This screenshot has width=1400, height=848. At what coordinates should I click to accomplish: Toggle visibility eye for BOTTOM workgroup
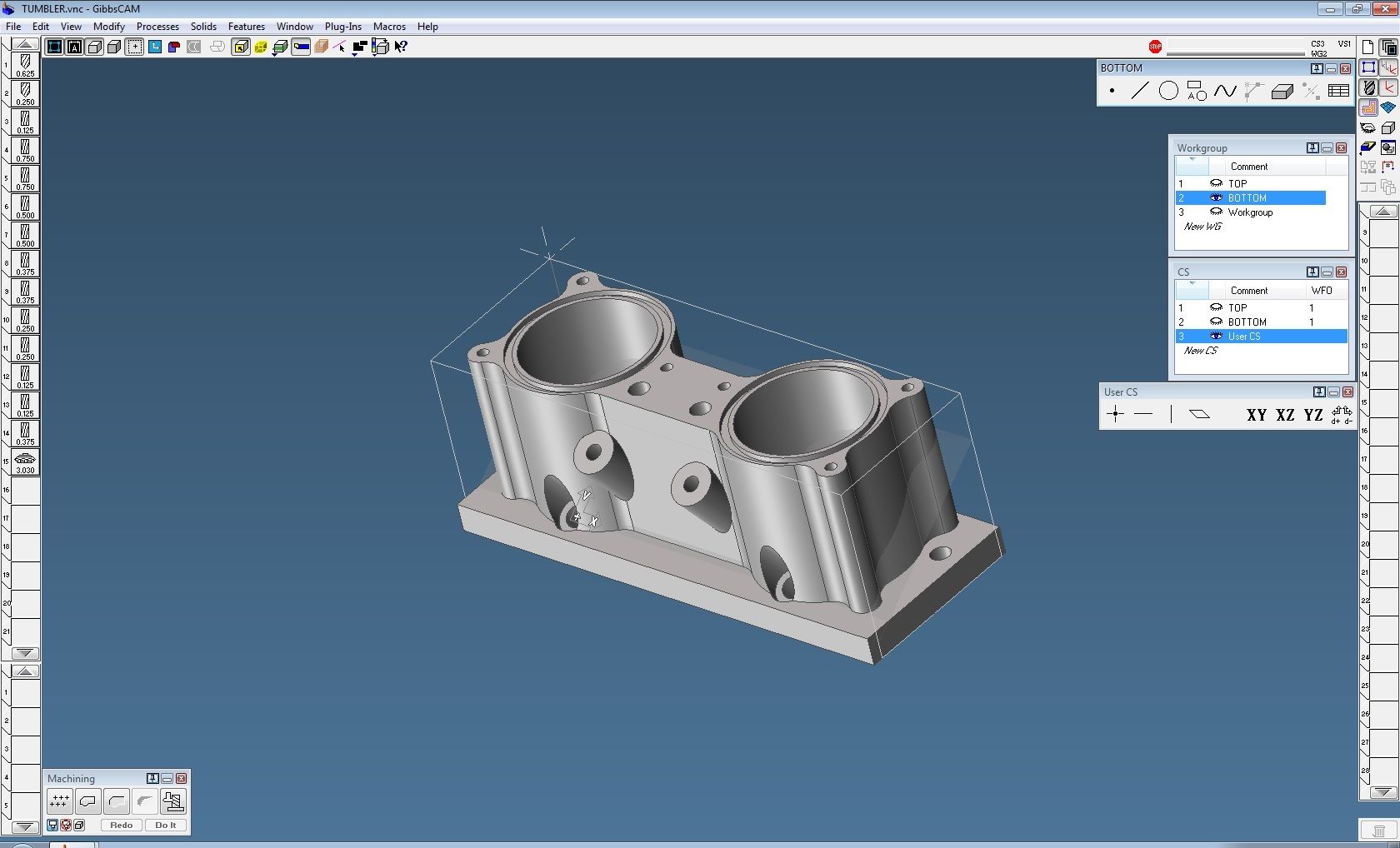click(1216, 197)
